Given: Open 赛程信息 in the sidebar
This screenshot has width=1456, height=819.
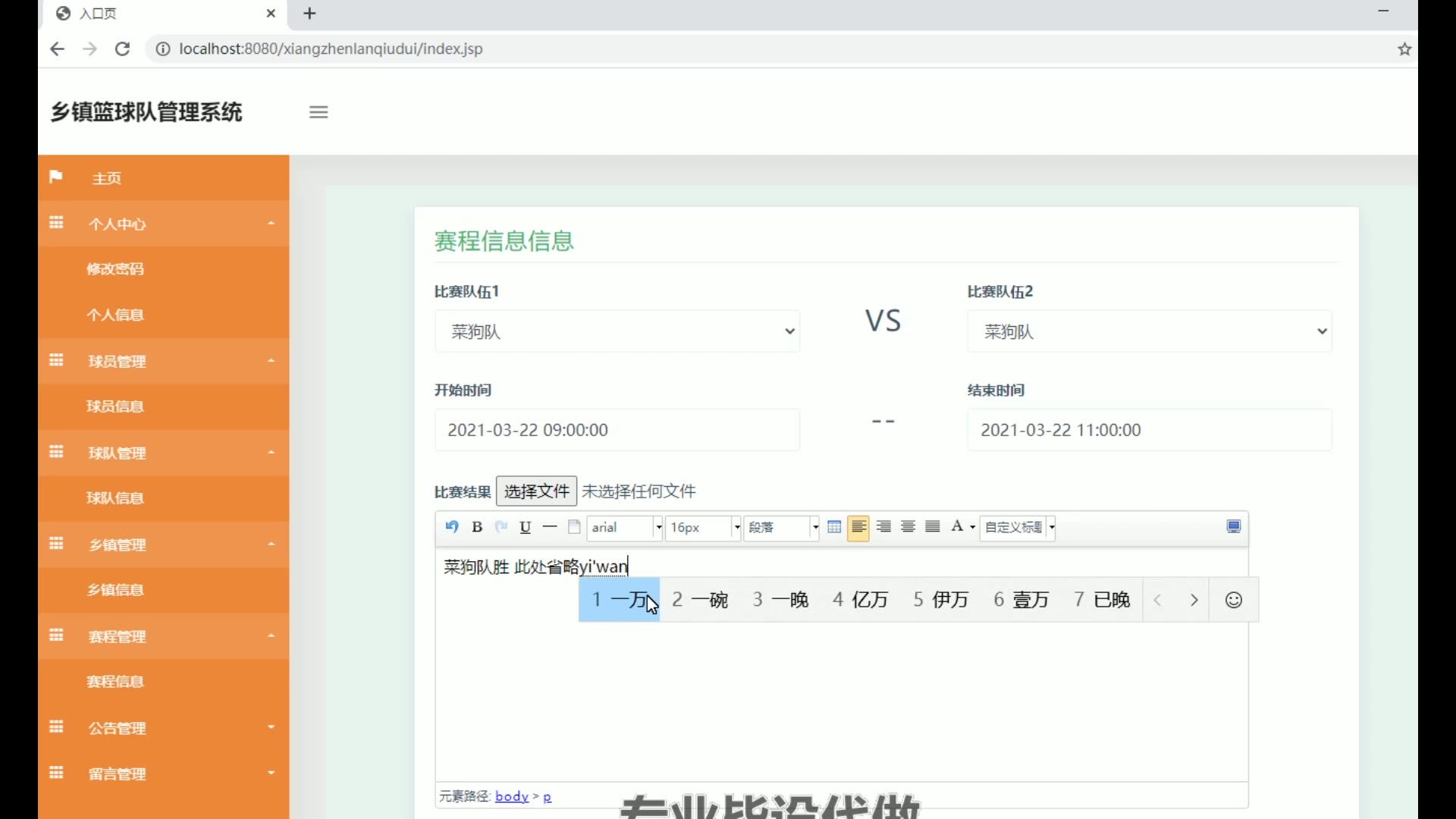Looking at the screenshot, I should pos(115,682).
